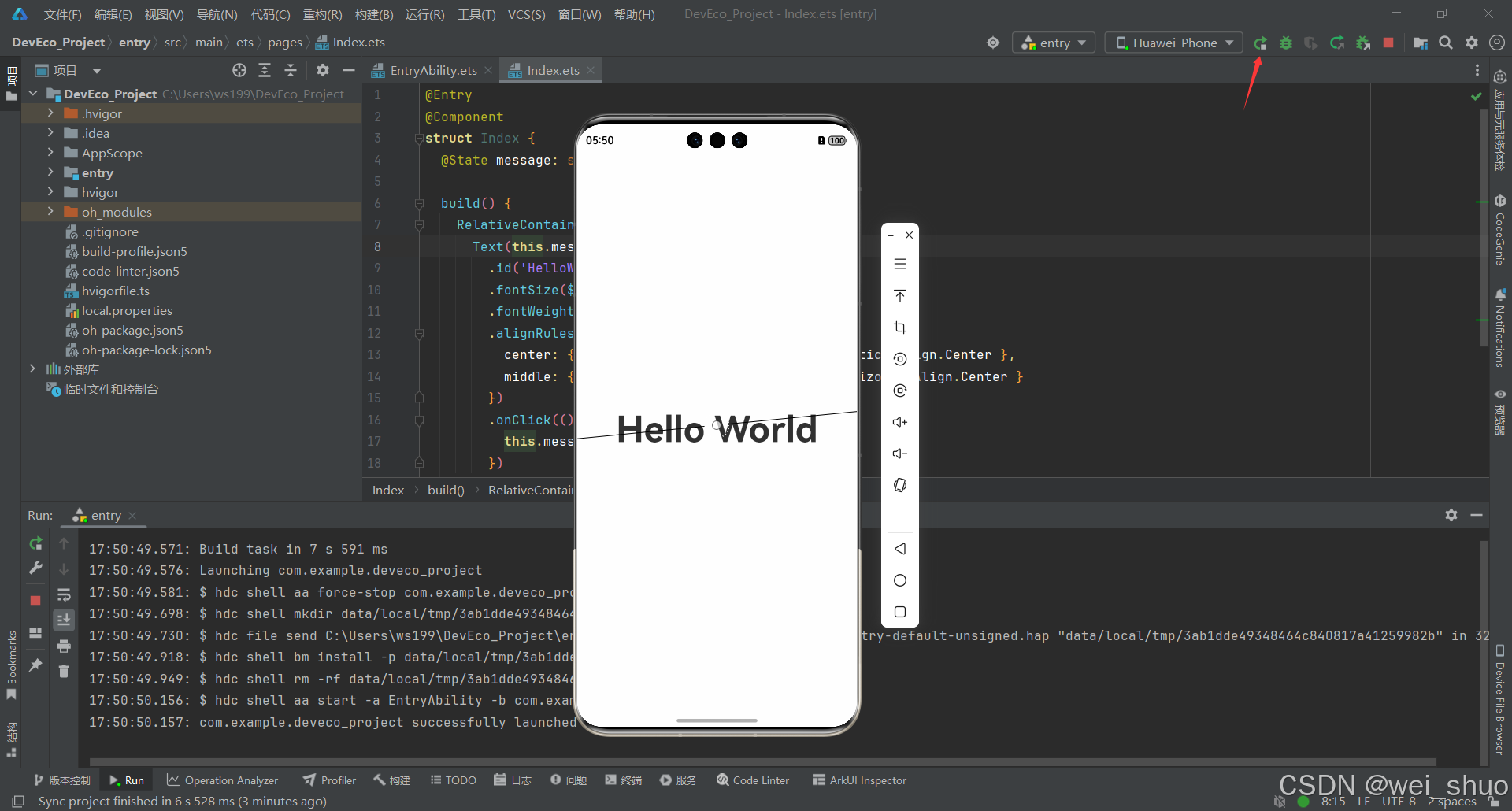This screenshot has width=1512, height=811.
Task: Expand the 外部库 external libraries node
Action: coord(32,369)
